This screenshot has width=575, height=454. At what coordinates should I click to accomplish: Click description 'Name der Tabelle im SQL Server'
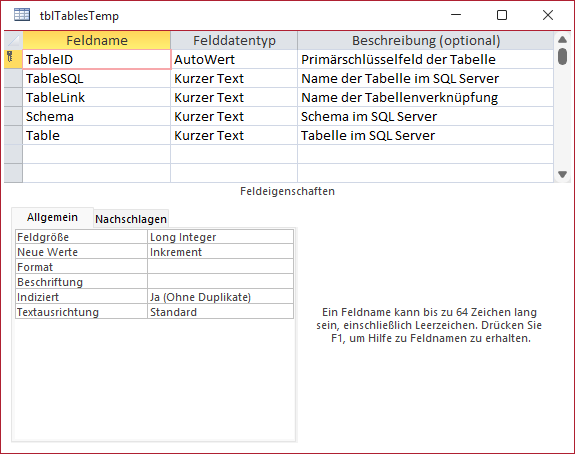click(x=426, y=78)
